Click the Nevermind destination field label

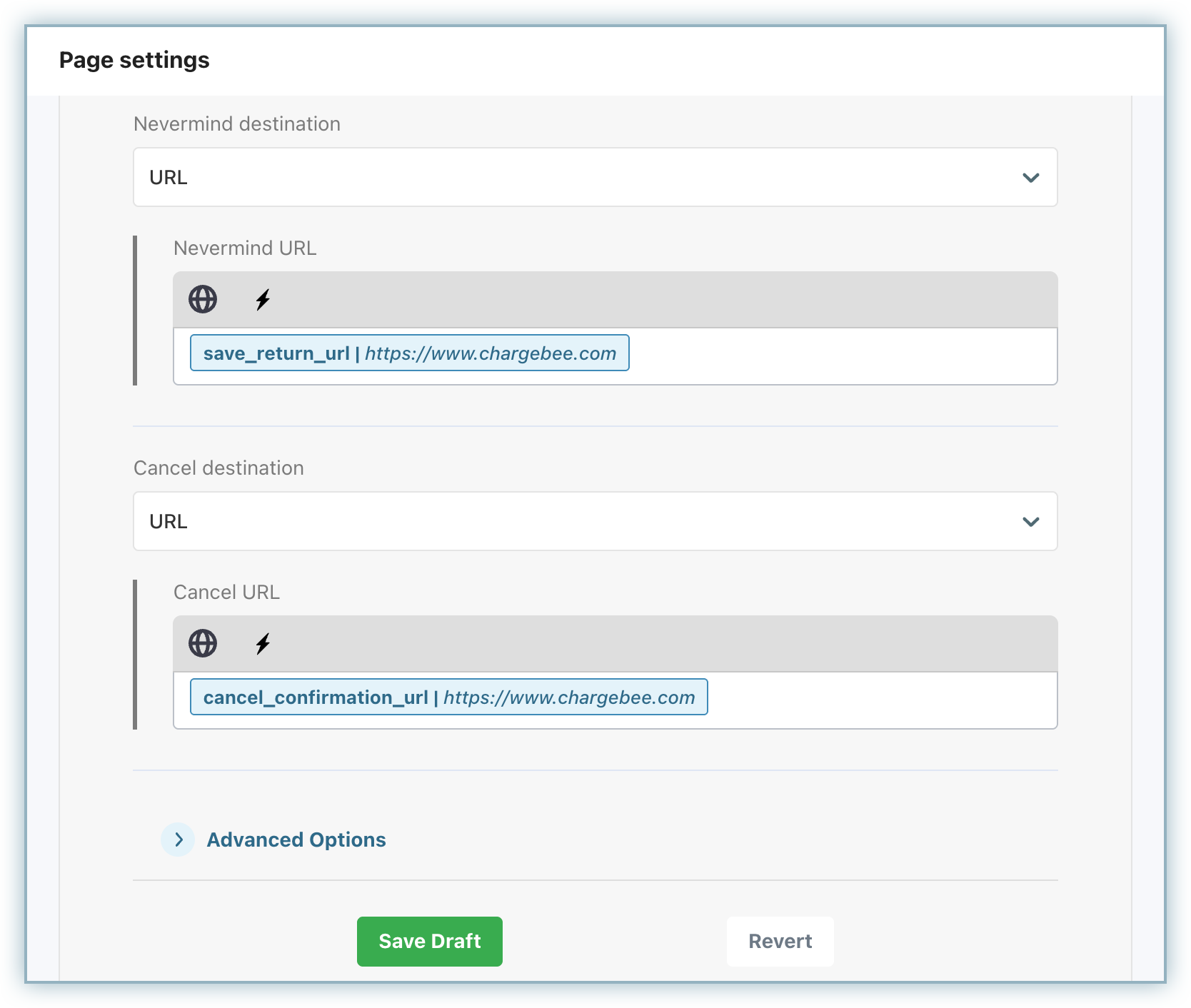tap(237, 124)
